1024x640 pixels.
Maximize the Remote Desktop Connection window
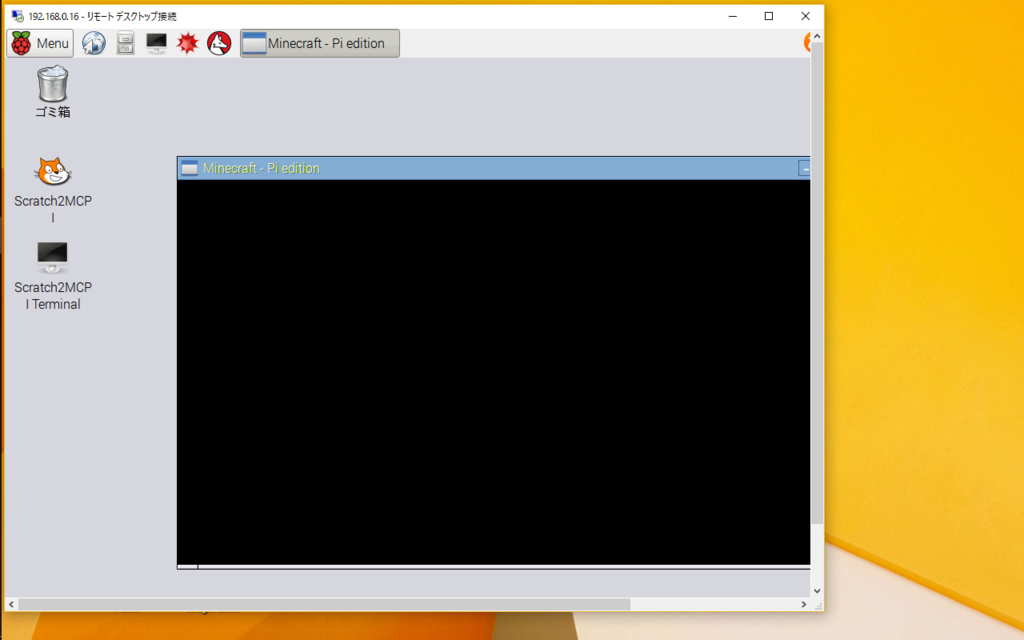(769, 16)
